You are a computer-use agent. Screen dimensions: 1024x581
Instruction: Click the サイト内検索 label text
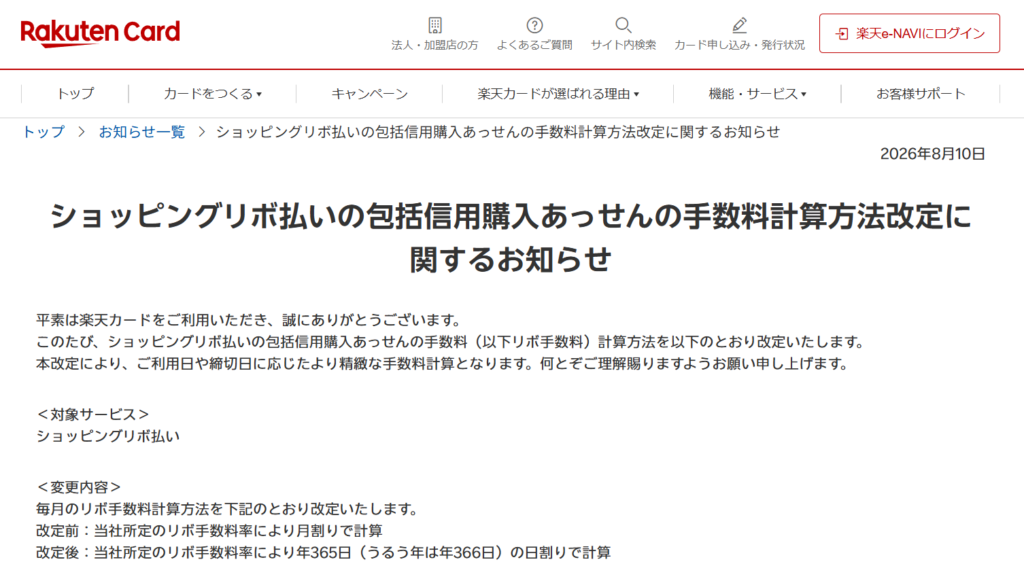pyautogui.click(x=623, y=45)
